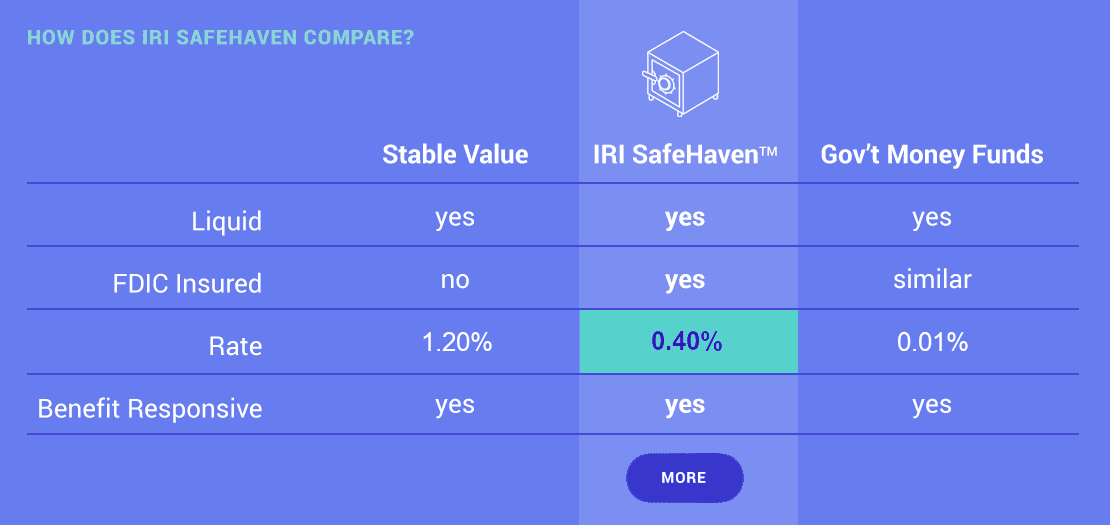Viewport: 1110px width, 525px height.
Task: Click Stable Value's 'no' FDIC cell
Action: (455, 280)
